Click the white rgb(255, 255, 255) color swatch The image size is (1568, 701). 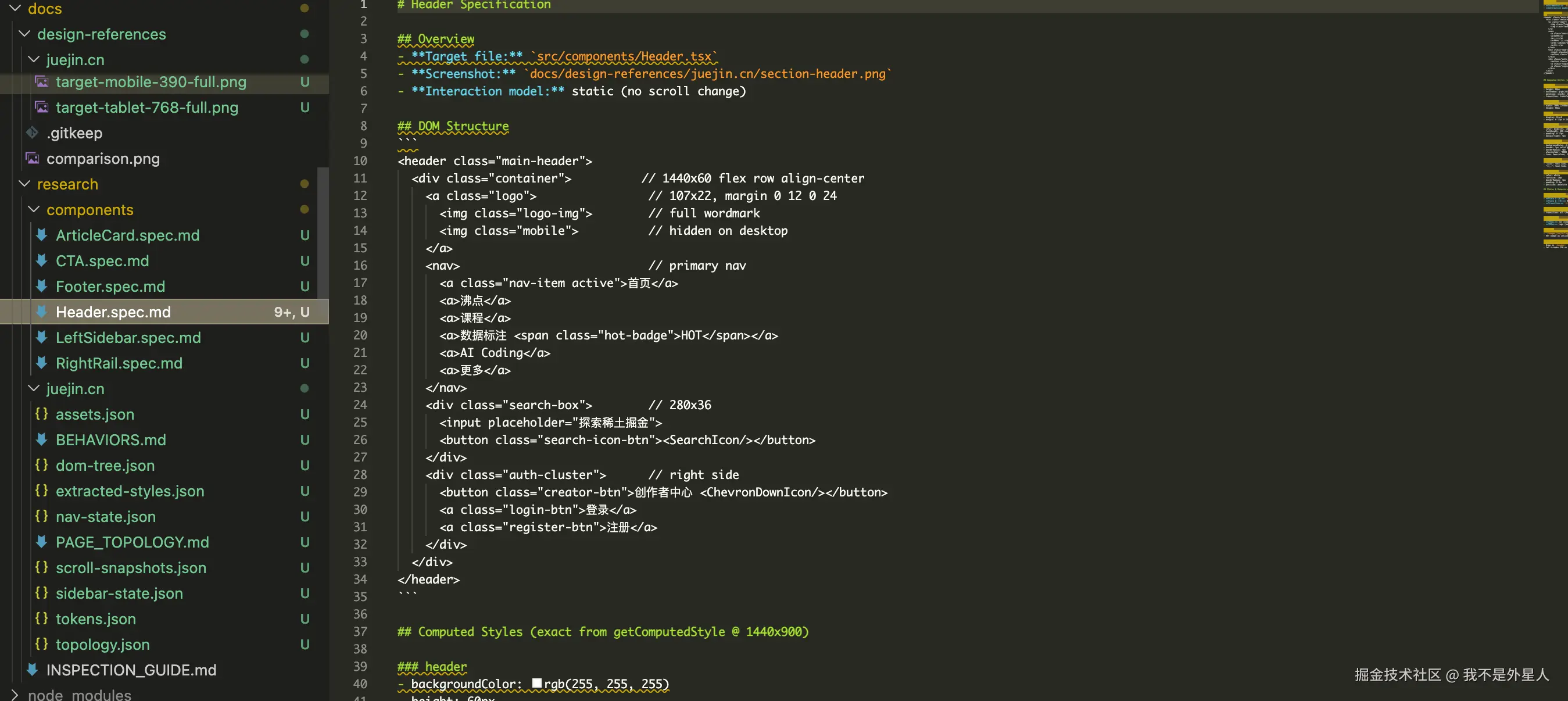[x=536, y=684]
